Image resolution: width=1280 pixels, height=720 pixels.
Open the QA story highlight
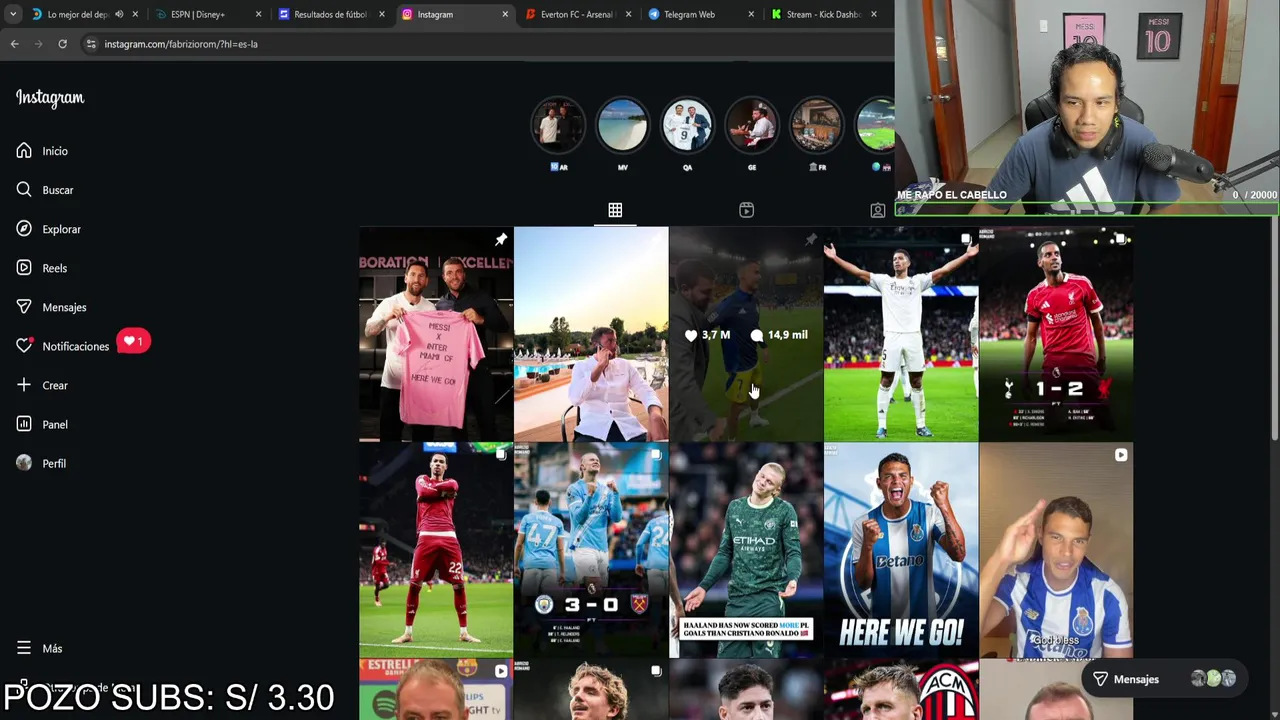(x=687, y=125)
